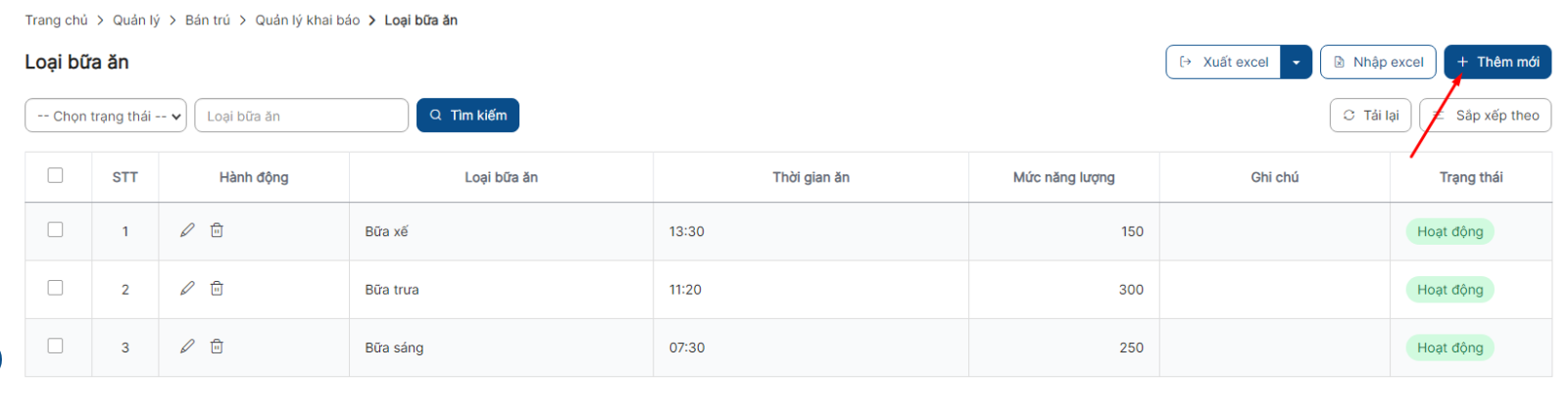Remove the Bữa sáng entry
Screen dimensions: 1568x419
[x=217, y=346]
